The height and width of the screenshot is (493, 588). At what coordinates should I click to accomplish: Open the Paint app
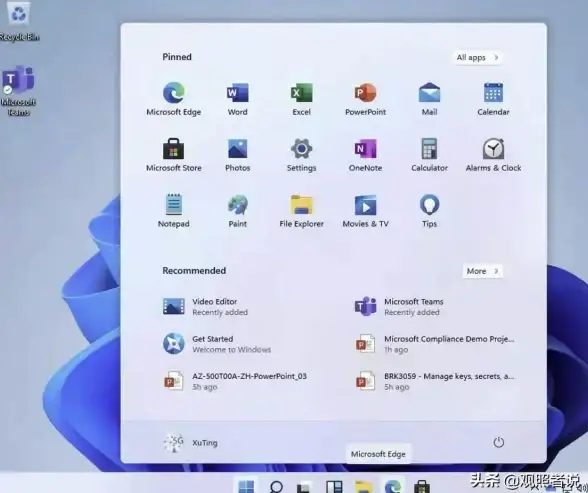pyautogui.click(x=237, y=211)
